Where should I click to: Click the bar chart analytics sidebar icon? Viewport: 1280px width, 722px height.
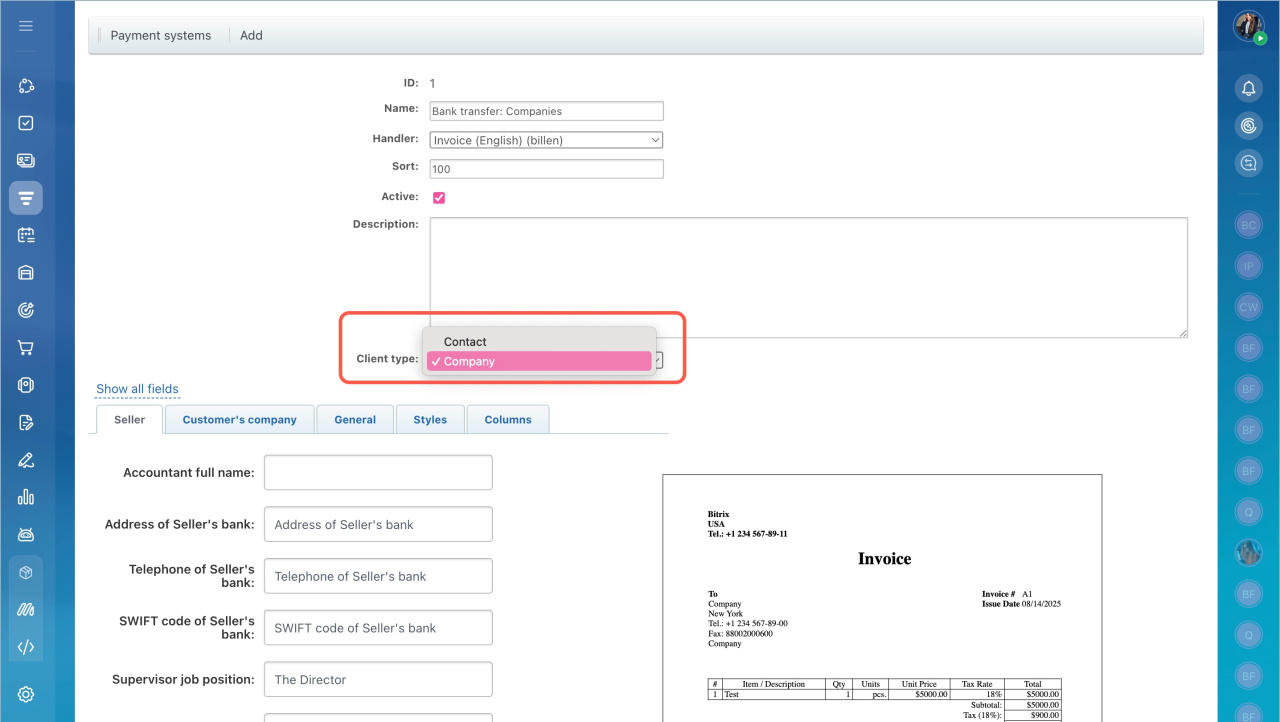(26, 497)
